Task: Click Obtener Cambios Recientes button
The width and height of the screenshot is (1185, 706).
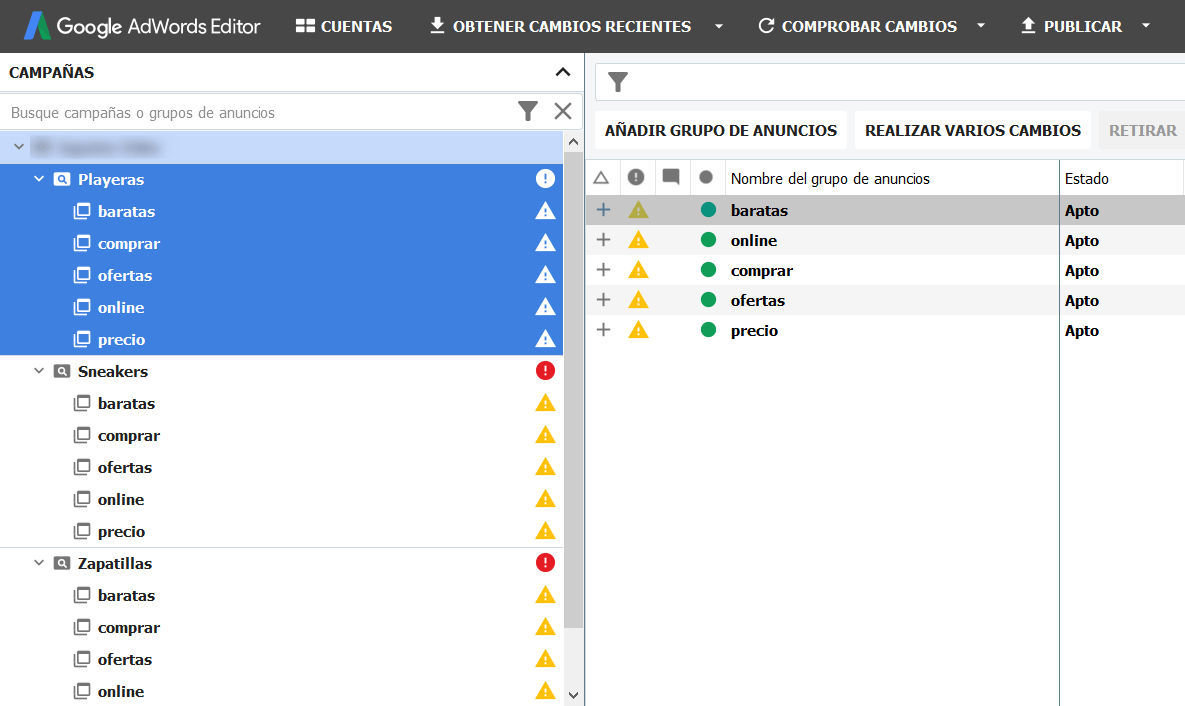Action: click(560, 26)
